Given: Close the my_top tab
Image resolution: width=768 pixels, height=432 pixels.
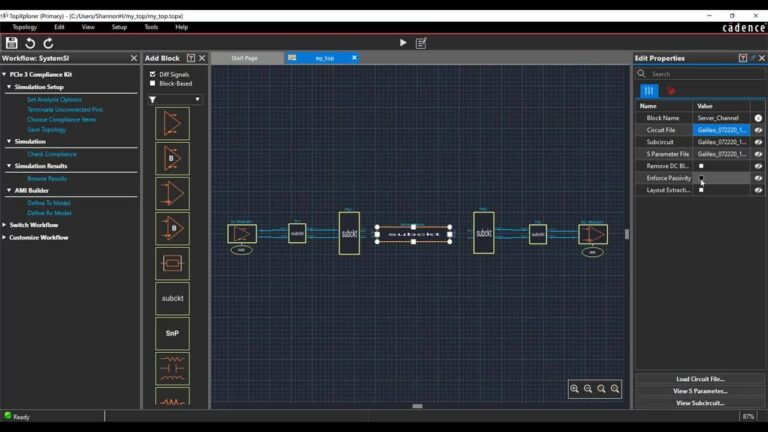Looking at the screenshot, I should (x=354, y=58).
